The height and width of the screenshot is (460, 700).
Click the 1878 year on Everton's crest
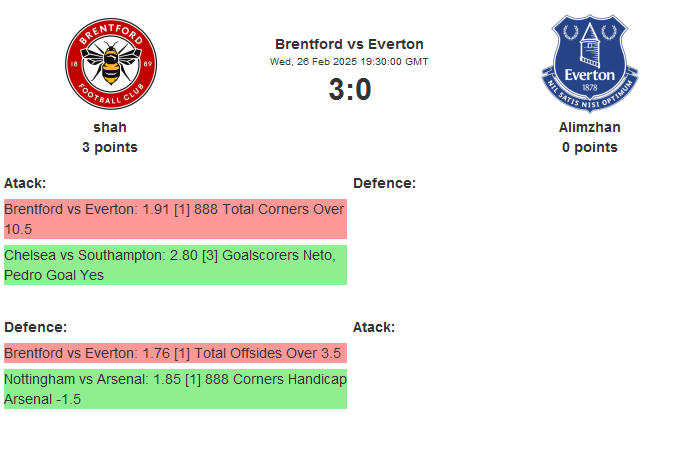click(590, 87)
